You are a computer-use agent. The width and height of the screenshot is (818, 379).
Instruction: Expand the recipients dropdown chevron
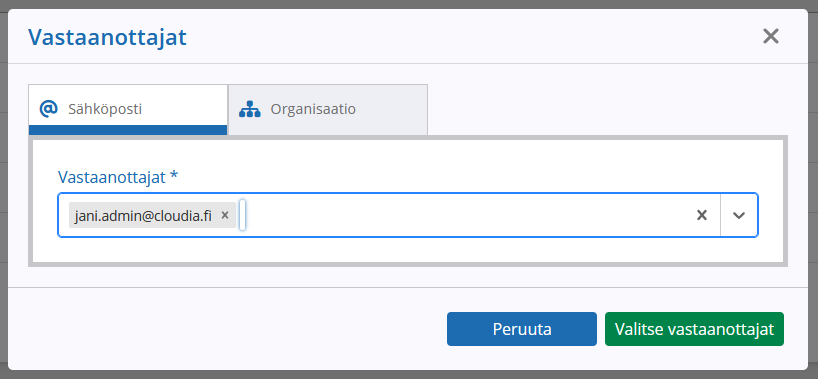[739, 215]
